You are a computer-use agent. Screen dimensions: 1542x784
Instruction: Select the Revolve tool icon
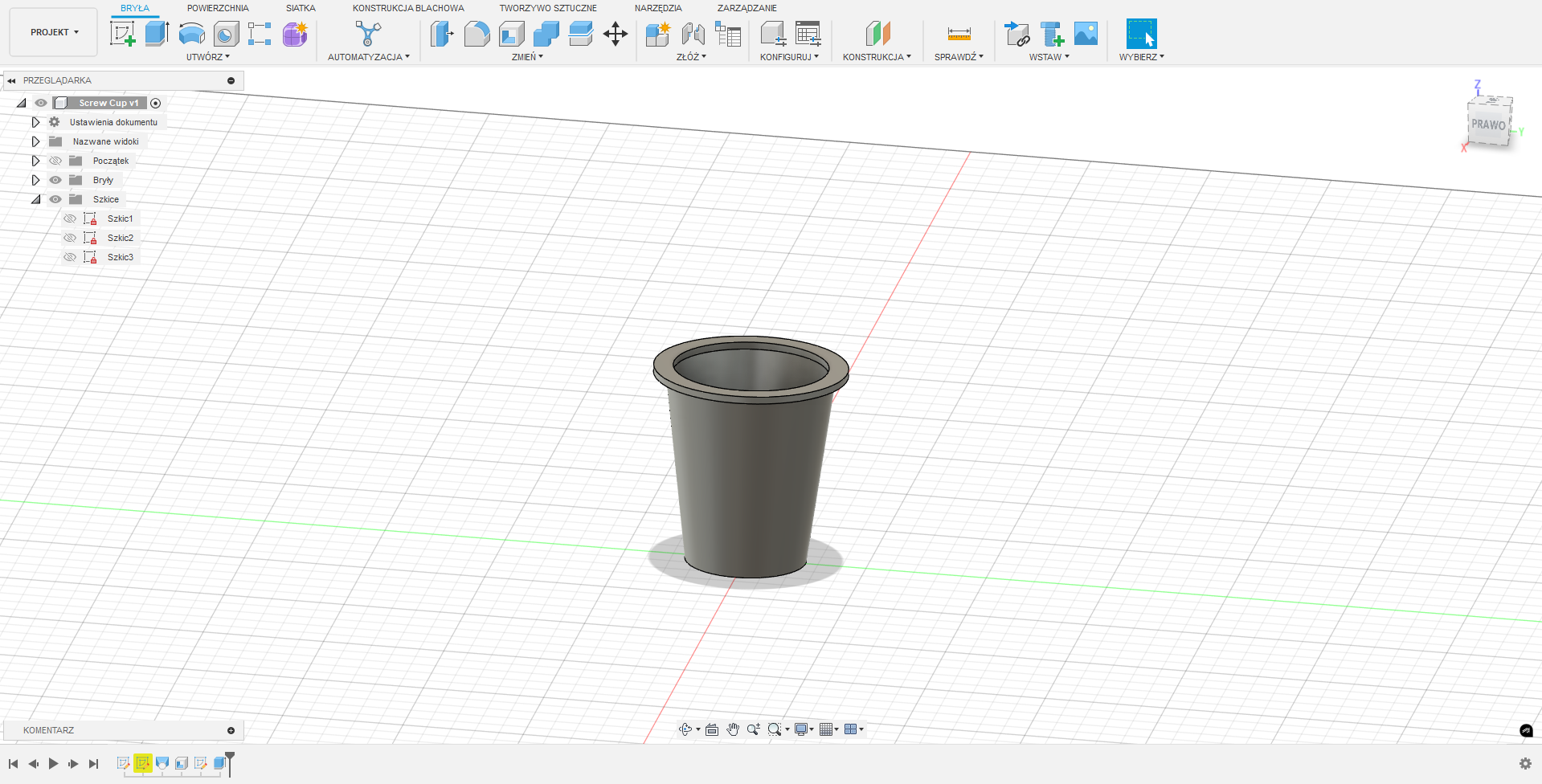coord(191,34)
